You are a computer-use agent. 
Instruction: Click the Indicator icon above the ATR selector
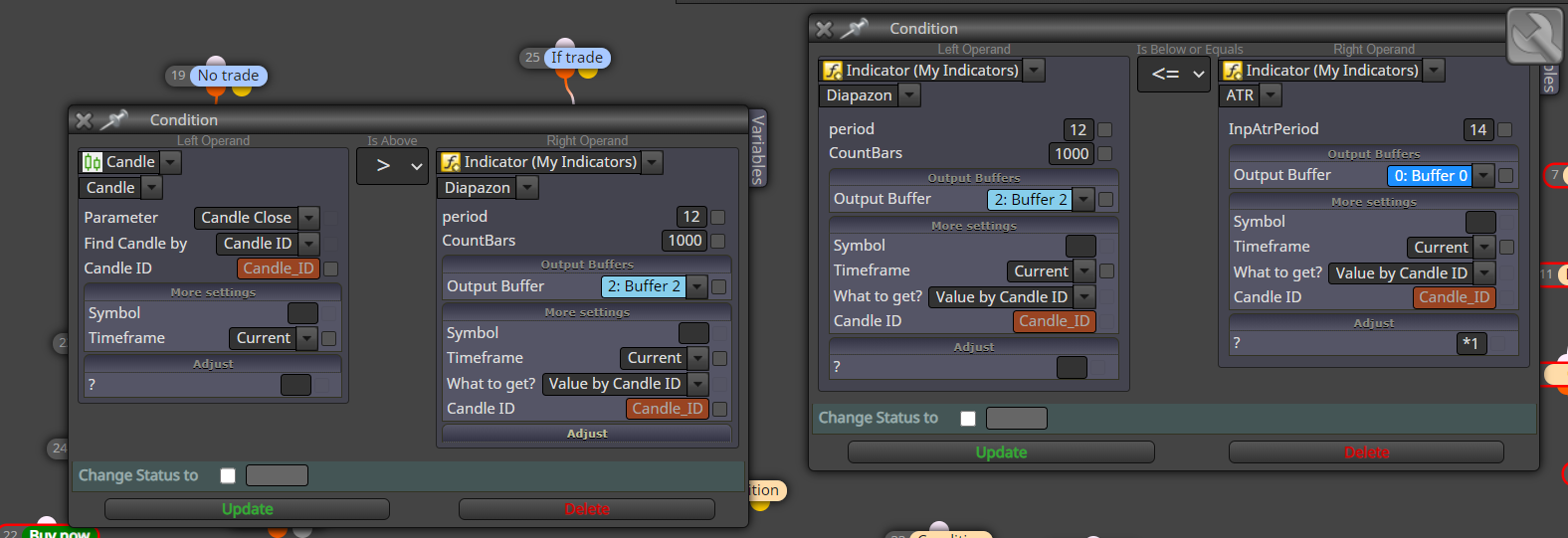[x=1233, y=71]
